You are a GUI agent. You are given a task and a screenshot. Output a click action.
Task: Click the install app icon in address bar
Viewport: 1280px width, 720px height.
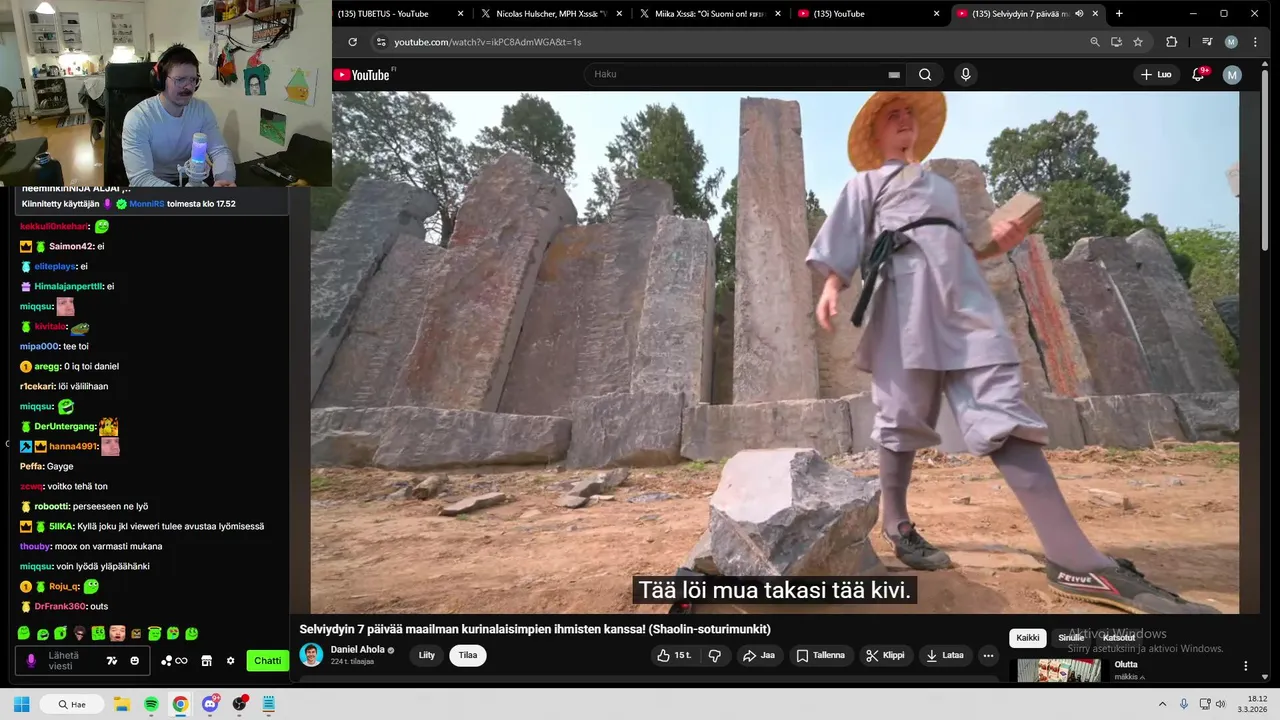[1116, 42]
